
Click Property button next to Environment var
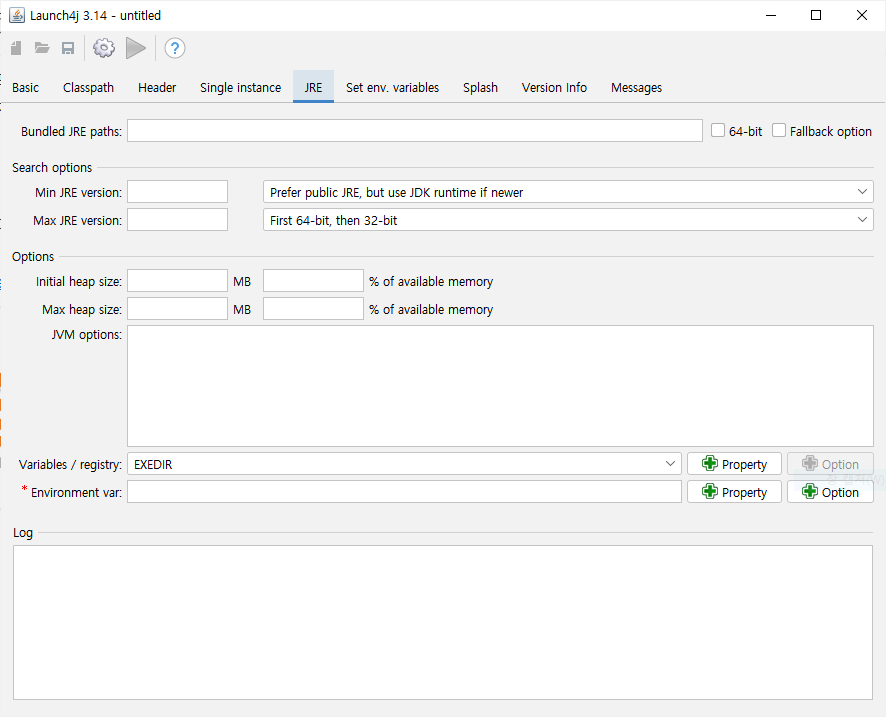pyautogui.click(x=734, y=492)
